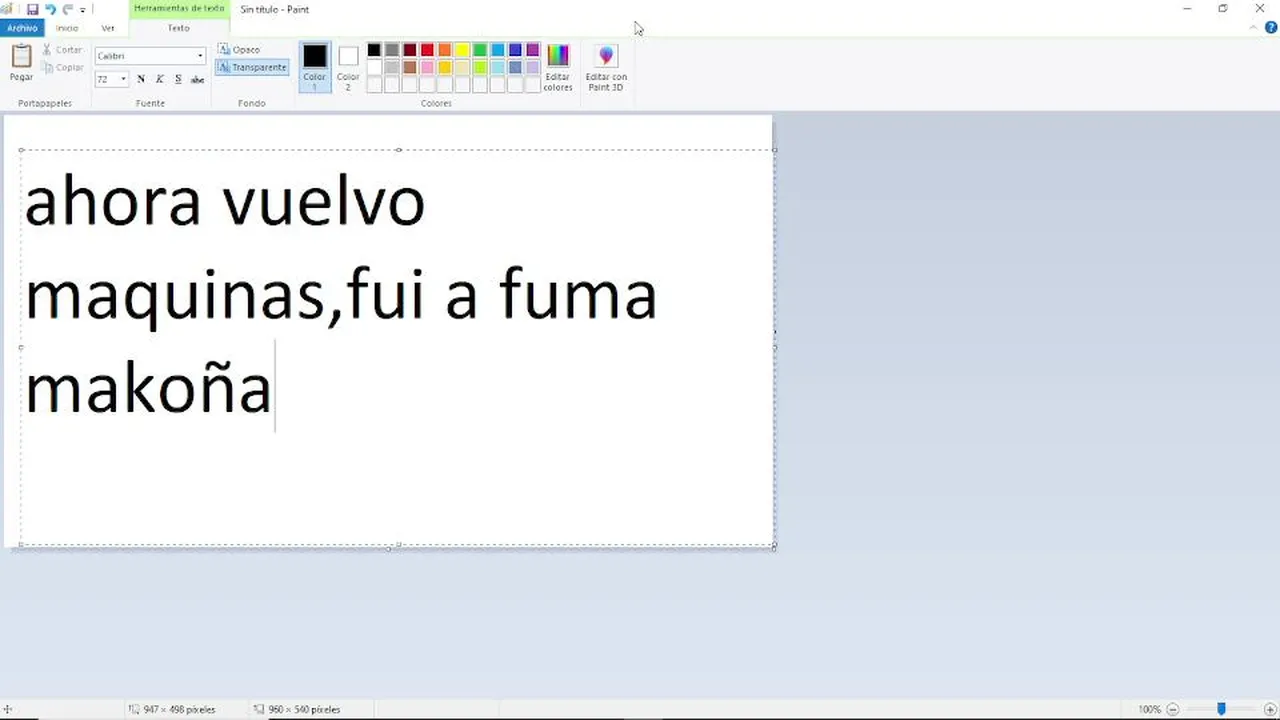Image resolution: width=1280 pixels, height=720 pixels.
Task: Pick the dark red color swatch
Action: click(410, 50)
